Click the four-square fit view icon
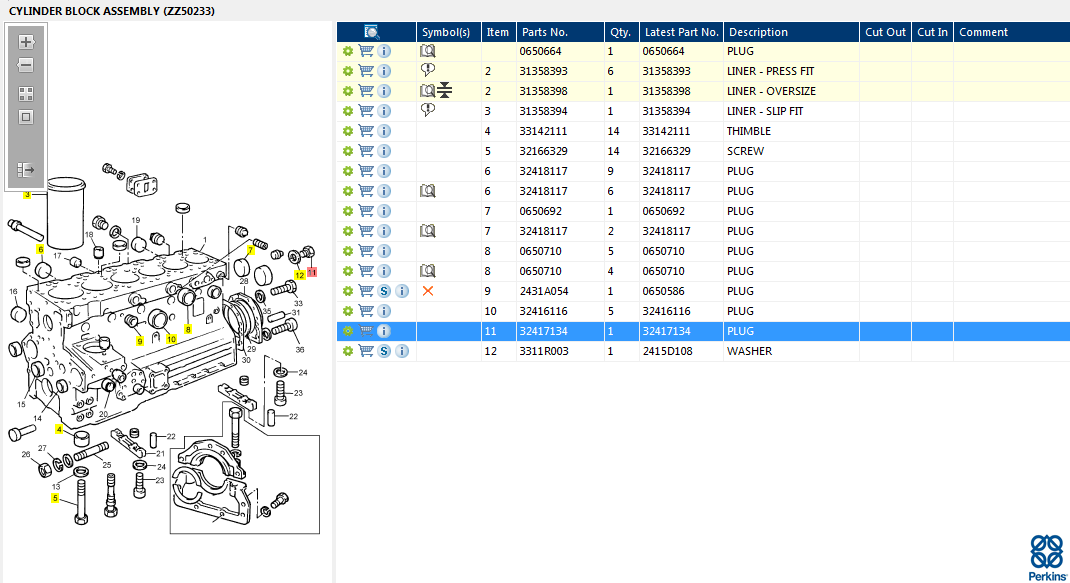1070x583 pixels. coord(26,94)
